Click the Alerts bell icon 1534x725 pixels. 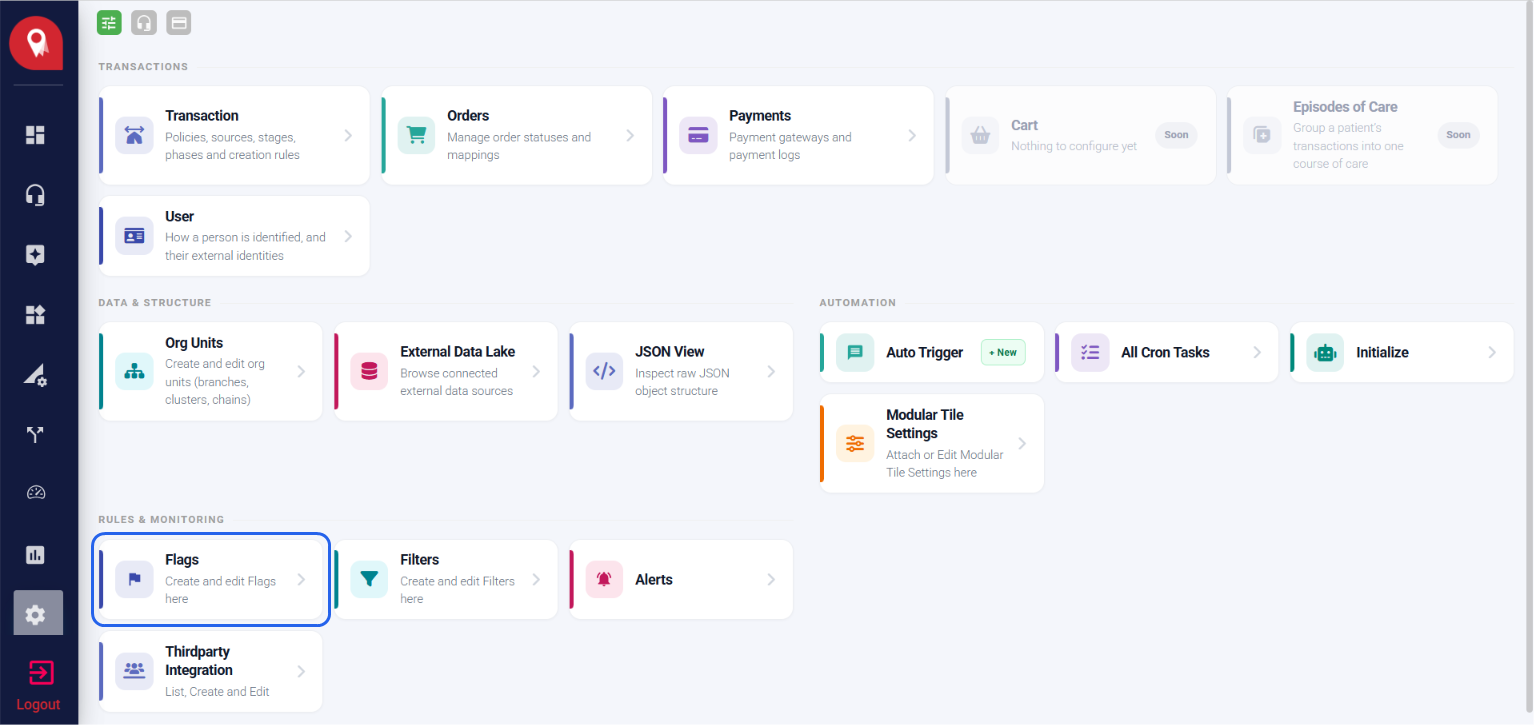coord(604,579)
